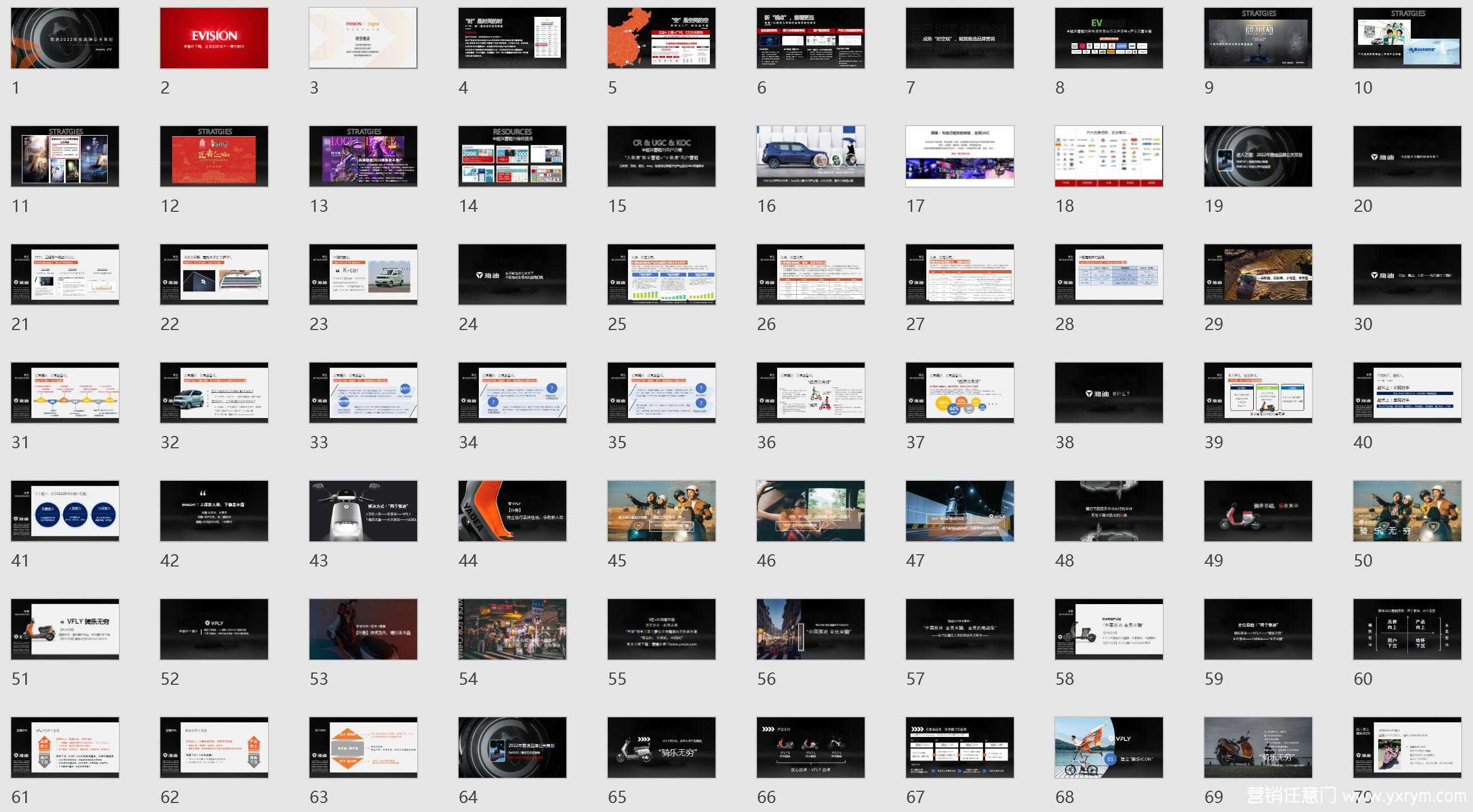Viewport: 1473px width, 812px height.
Task: Select slide 42 INSIGHT quote thumbnail
Action: point(214,512)
